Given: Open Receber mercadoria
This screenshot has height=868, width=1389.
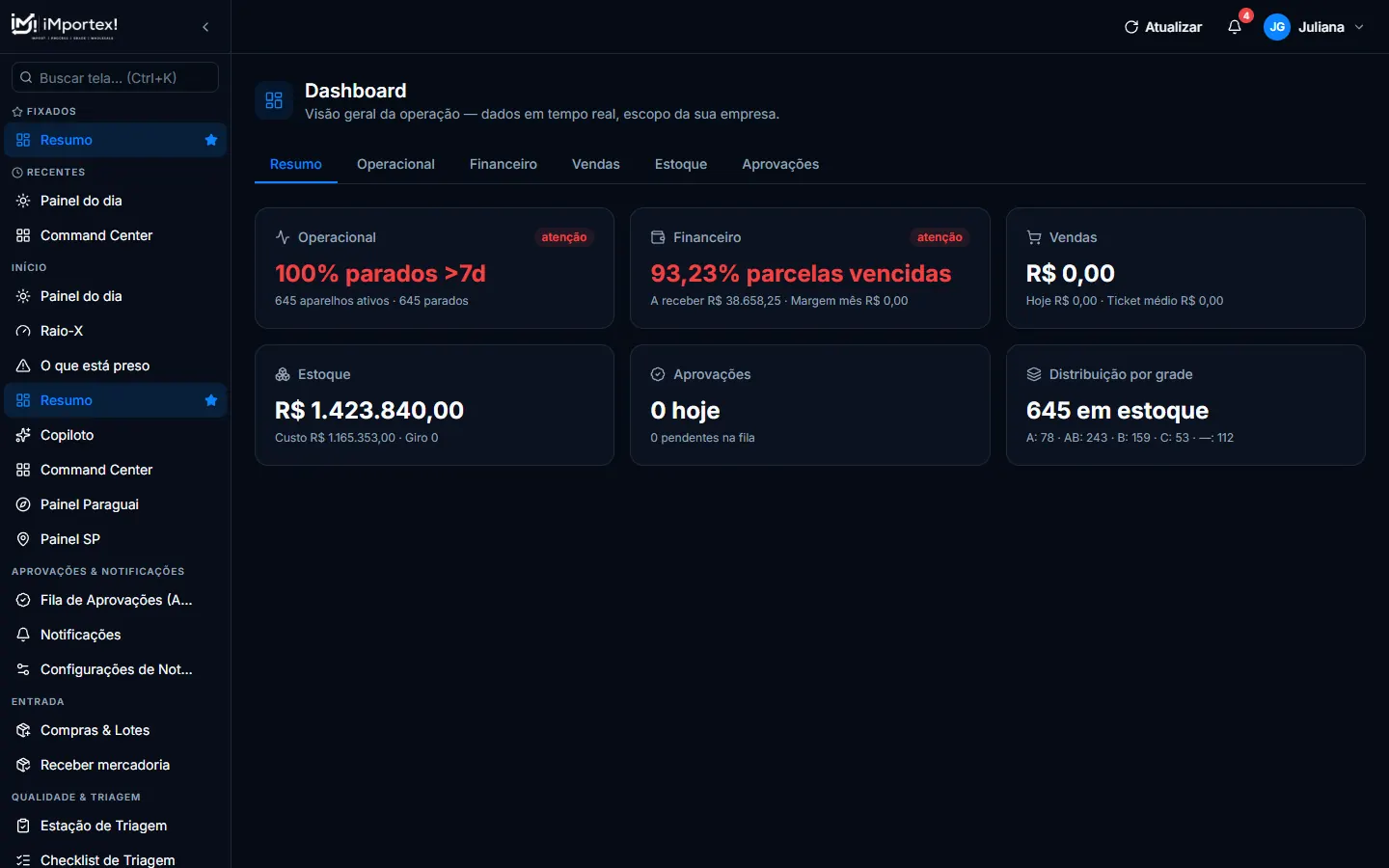Looking at the screenshot, I should 115,765.
